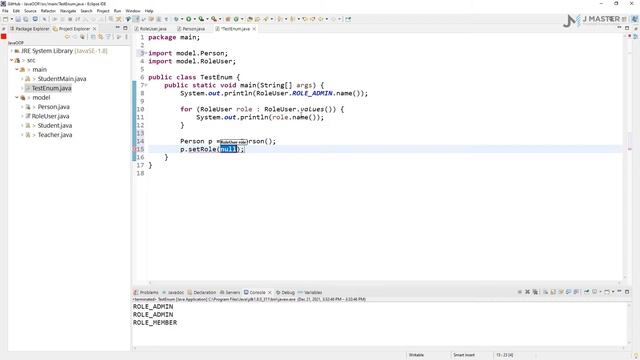Click the Save All toolbar icon
Screen dimensions: 640x360
(x=26, y=19)
